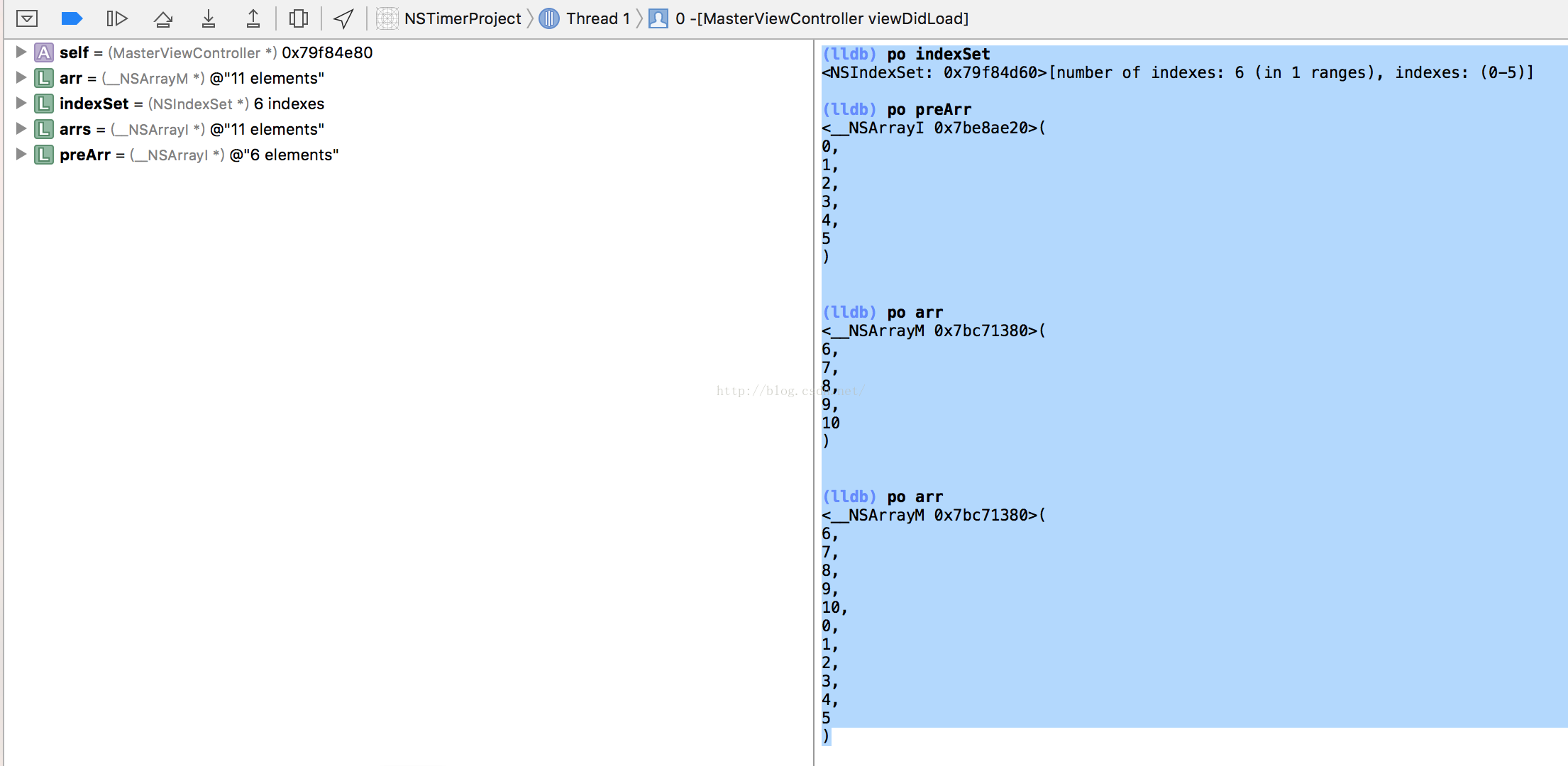1568x766 pixels.
Task: Hide the debug area with toggle icon
Action: [x=27, y=18]
